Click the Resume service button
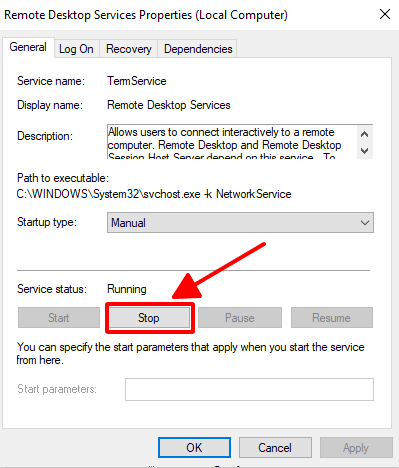 [x=332, y=318]
